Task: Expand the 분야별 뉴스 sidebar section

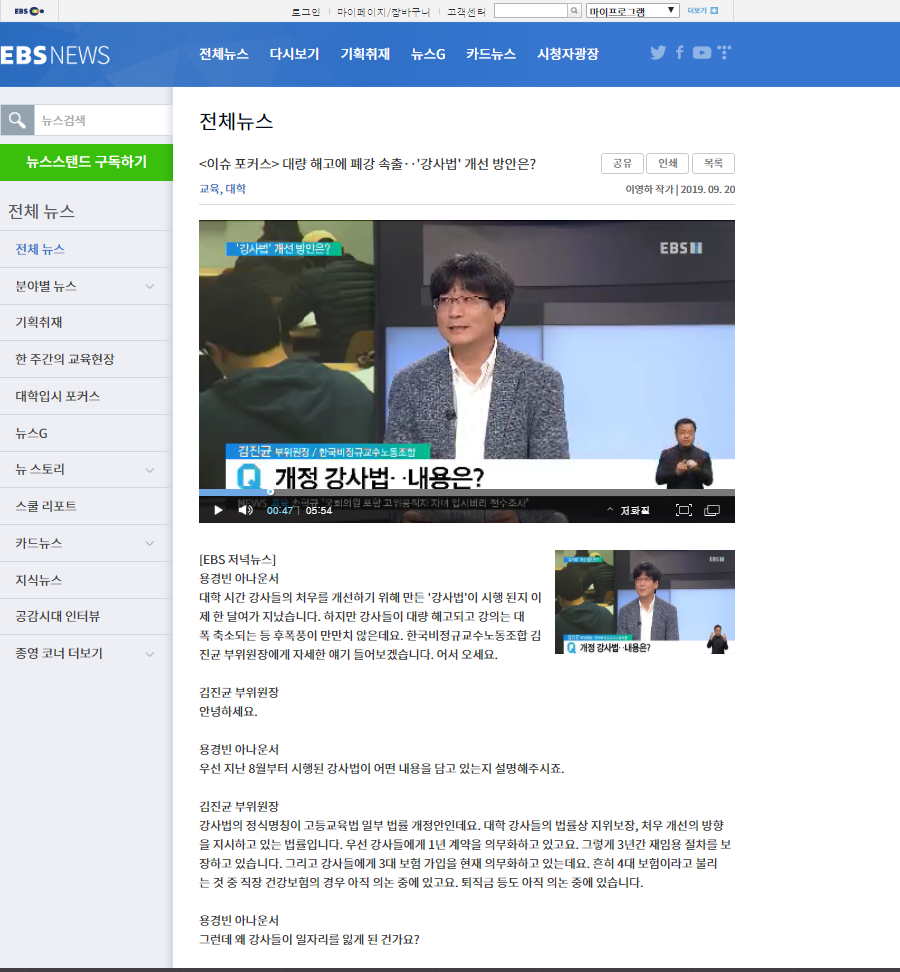Action: (x=150, y=286)
